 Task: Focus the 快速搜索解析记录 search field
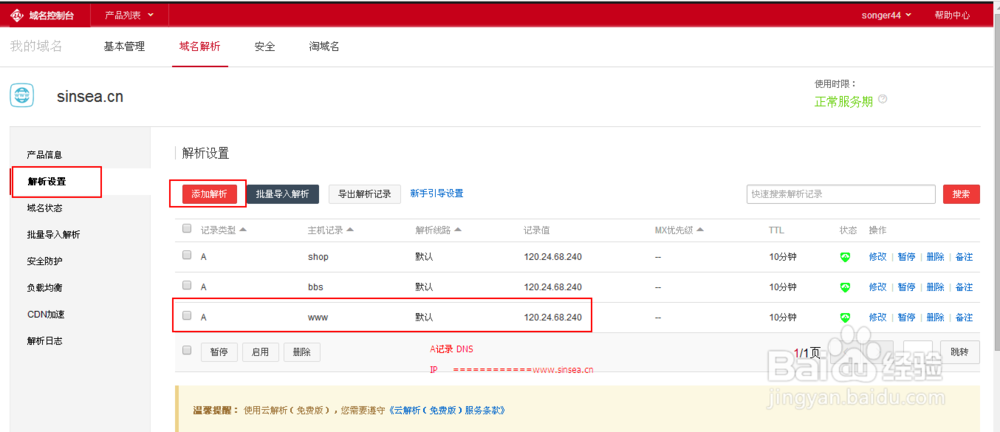(x=841, y=194)
